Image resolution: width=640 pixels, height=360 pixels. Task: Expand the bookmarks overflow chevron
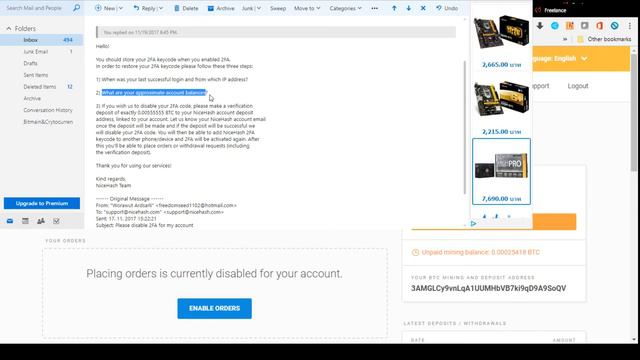click(565, 39)
